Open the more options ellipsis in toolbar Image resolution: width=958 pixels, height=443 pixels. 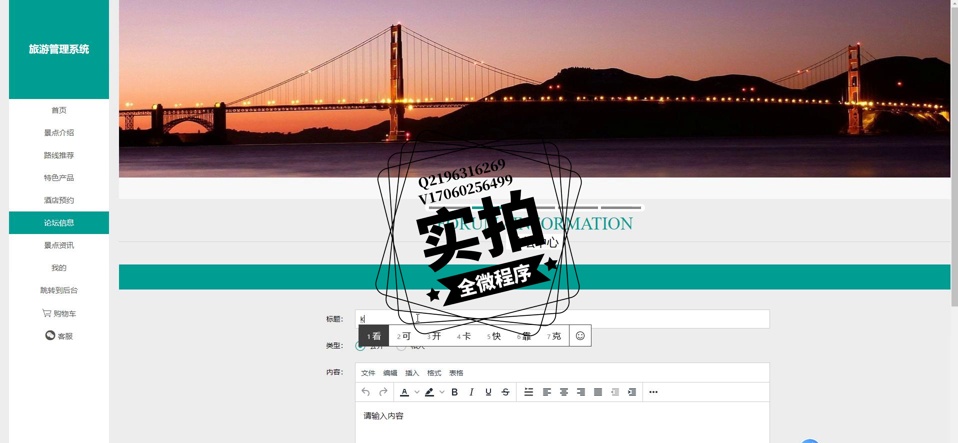coord(653,392)
